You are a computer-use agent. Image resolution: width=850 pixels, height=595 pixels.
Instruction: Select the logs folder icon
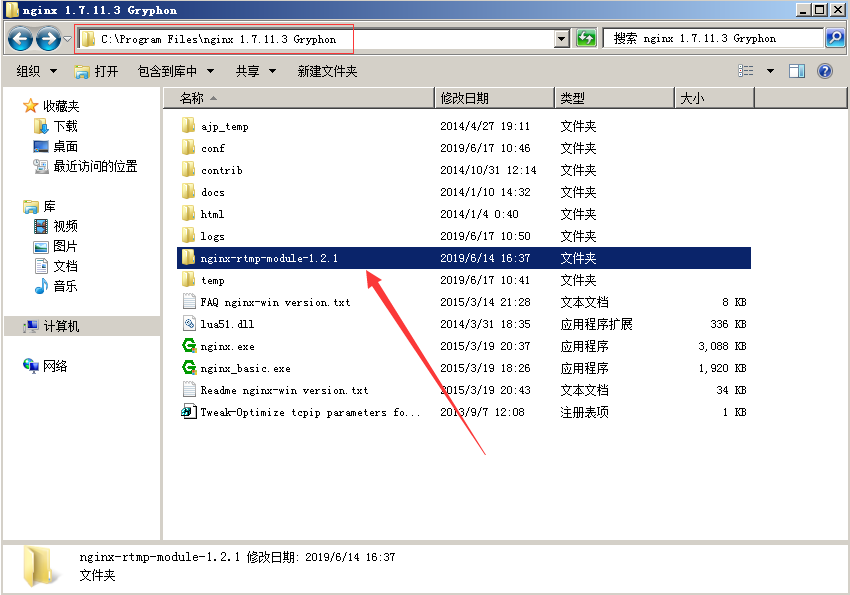188,236
